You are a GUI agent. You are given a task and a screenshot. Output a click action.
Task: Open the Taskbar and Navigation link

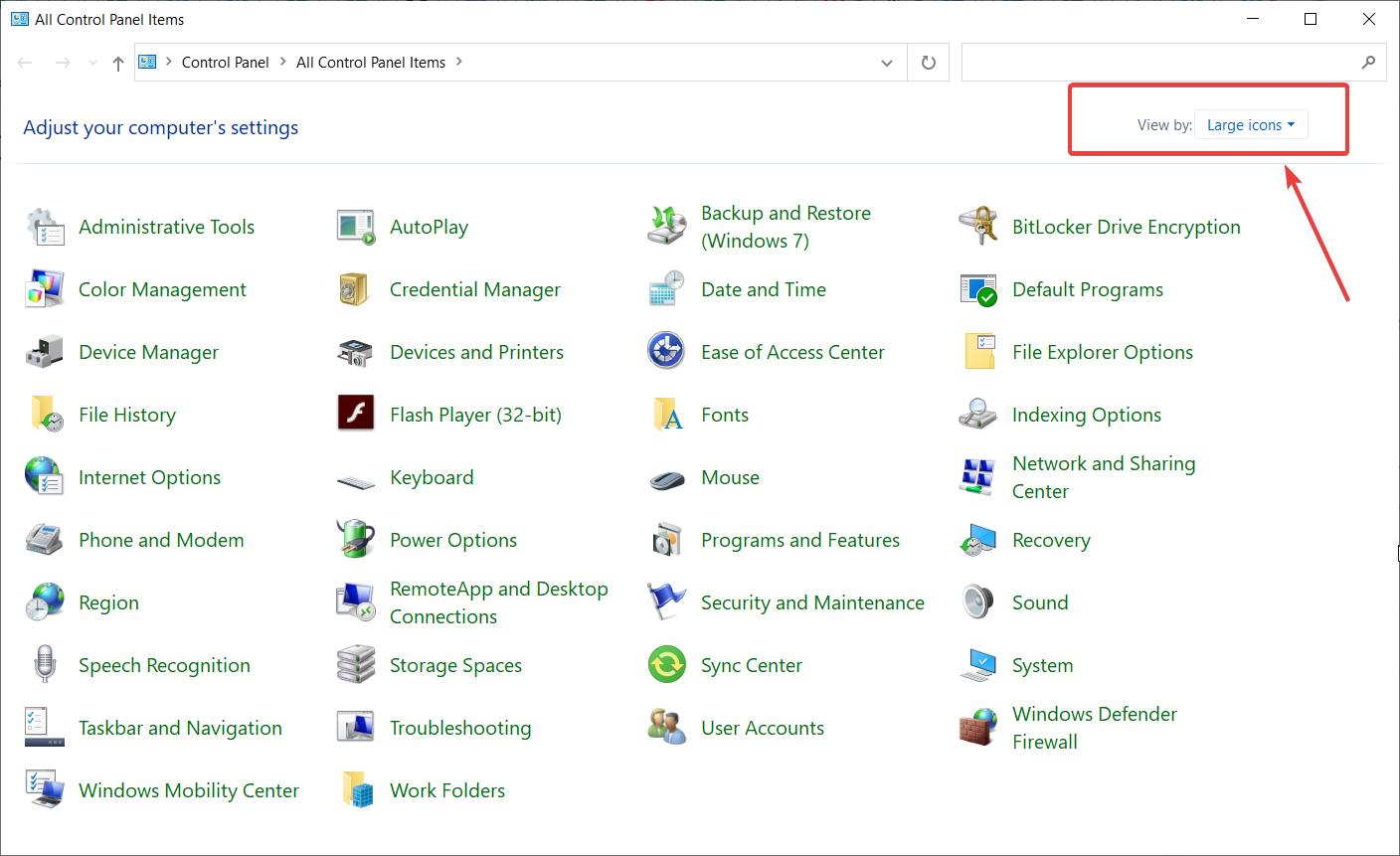pos(181,728)
